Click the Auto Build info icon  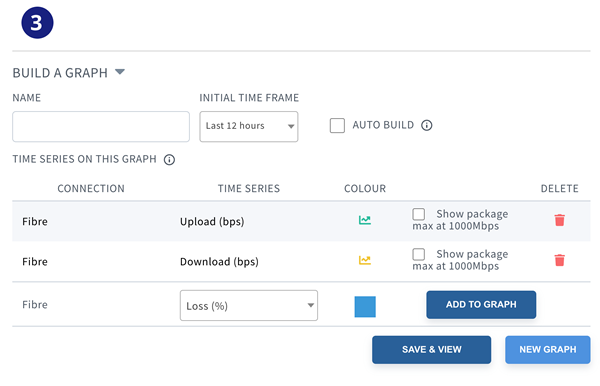point(427,125)
